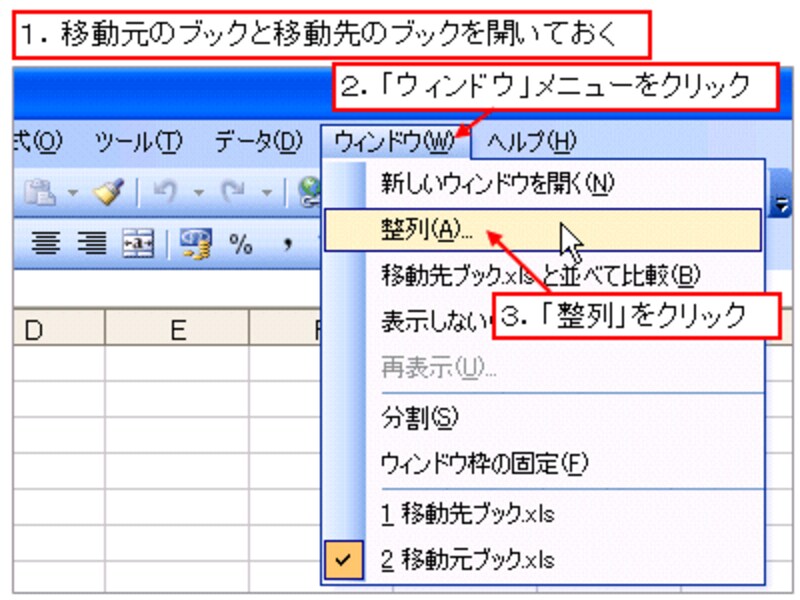This screenshot has width=800, height=600.
Task: Choose 移動先ブック.xls と並べて比較(B)
Action: [x=543, y=276]
